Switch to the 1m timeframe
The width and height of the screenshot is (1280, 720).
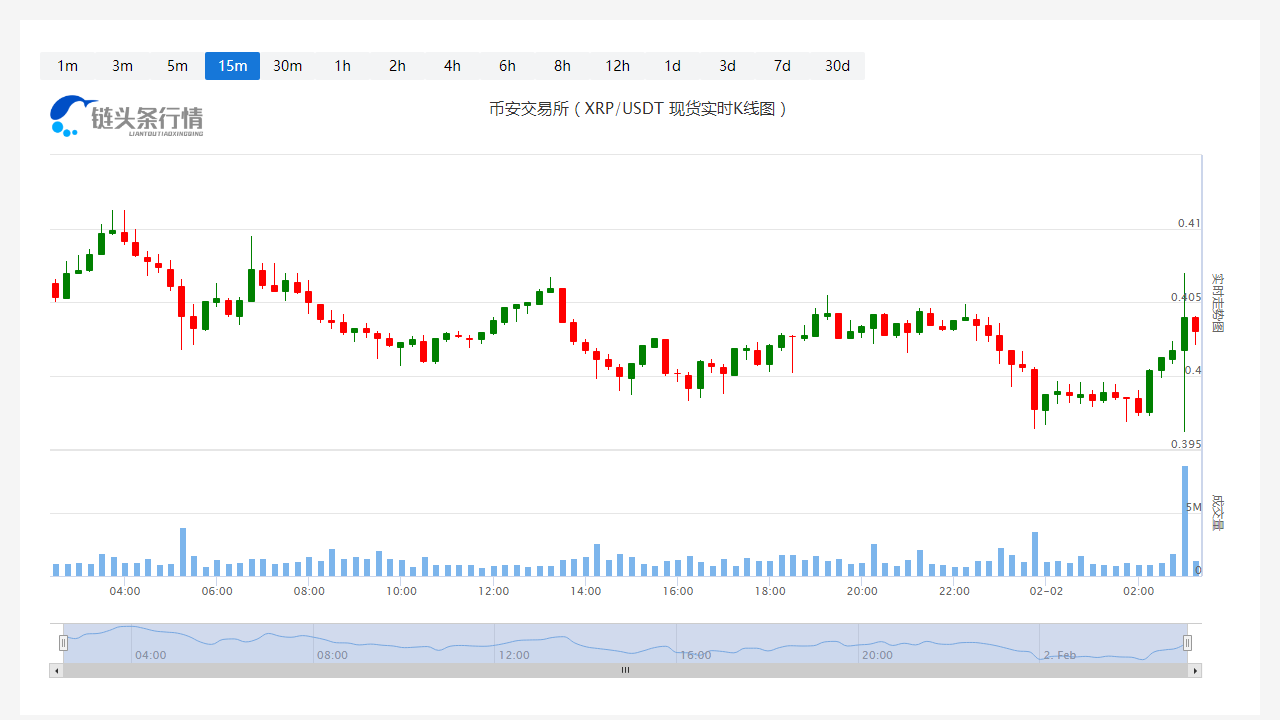click(x=67, y=66)
